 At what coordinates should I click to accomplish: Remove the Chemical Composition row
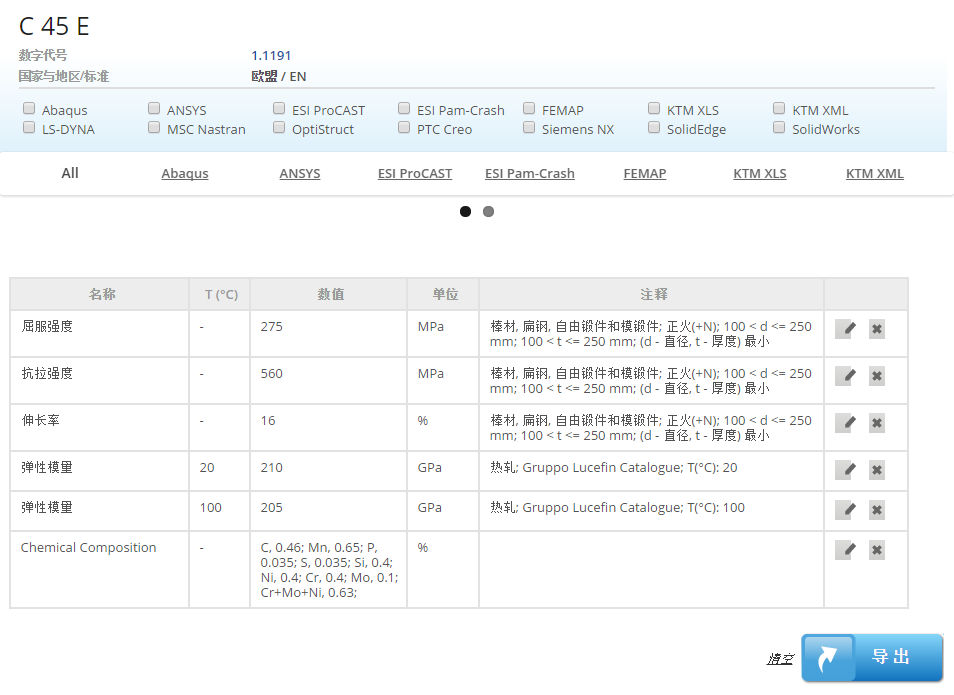coord(876,550)
